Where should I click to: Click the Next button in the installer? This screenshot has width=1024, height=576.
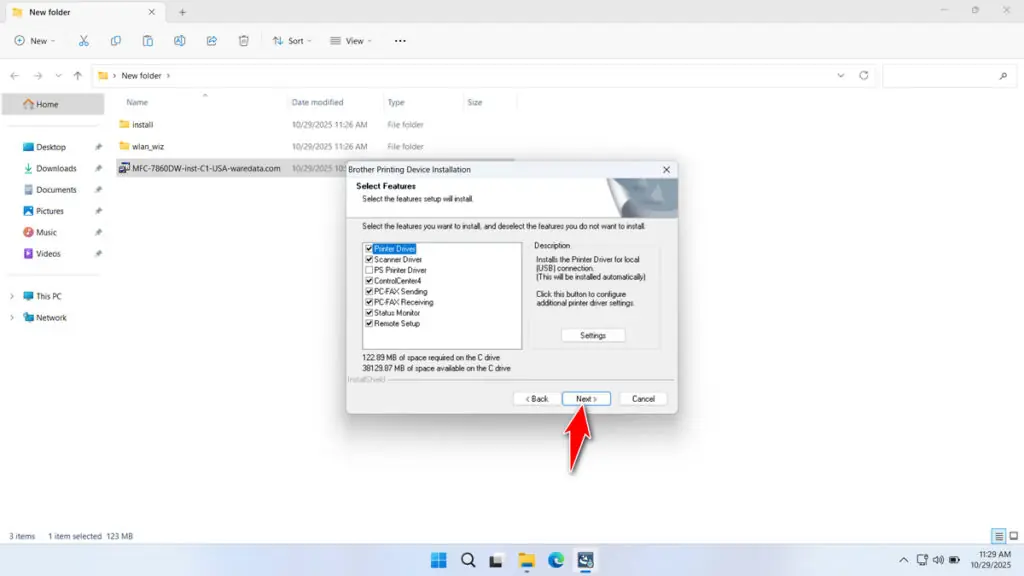coord(586,398)
